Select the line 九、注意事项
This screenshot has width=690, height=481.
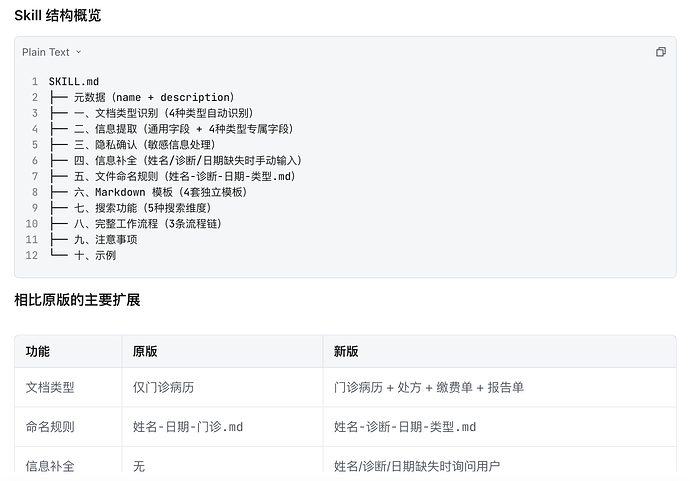pyautogui.click(x=93, y=239)
